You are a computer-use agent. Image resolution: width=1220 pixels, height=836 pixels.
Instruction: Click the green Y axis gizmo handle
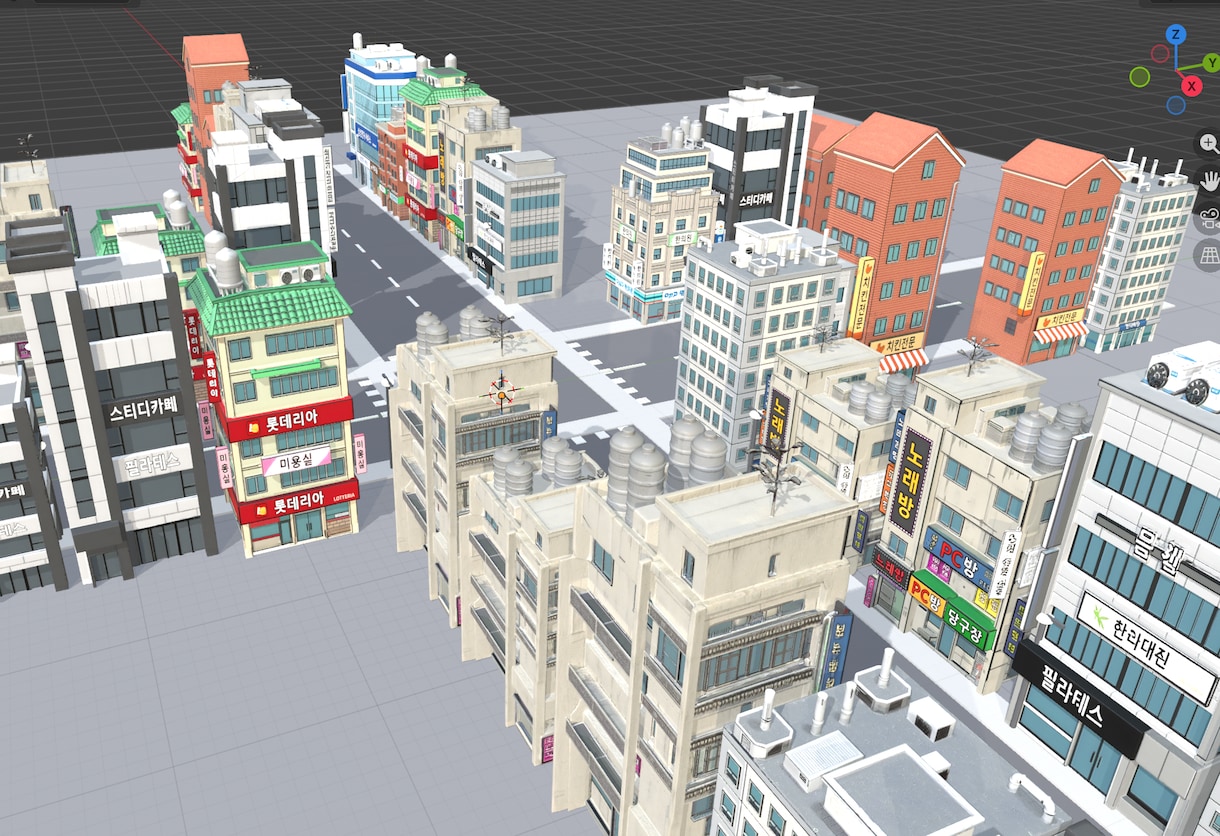[1211, 63]
